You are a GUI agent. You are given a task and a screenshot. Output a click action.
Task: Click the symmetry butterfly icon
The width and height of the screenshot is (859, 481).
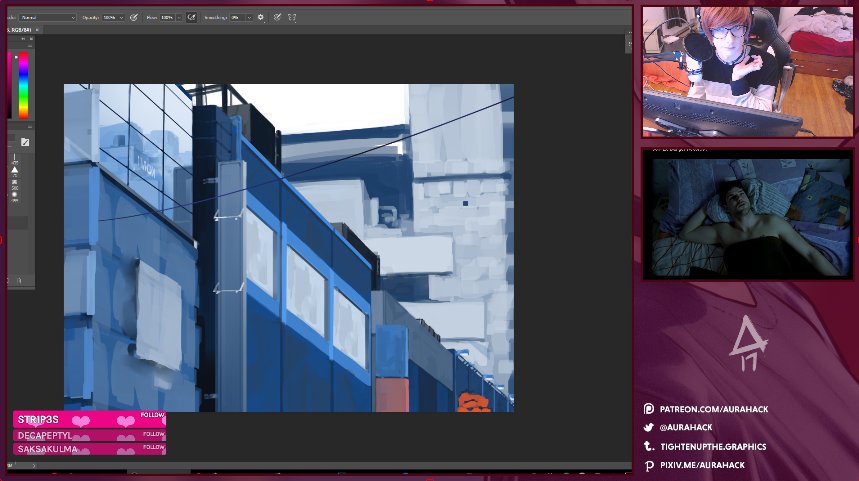[x=292, y=18]
